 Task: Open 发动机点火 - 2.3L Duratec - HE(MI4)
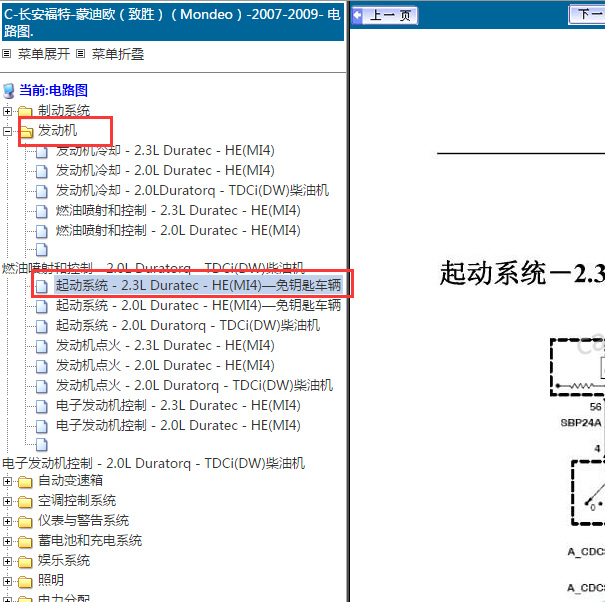tap(165, 345)
